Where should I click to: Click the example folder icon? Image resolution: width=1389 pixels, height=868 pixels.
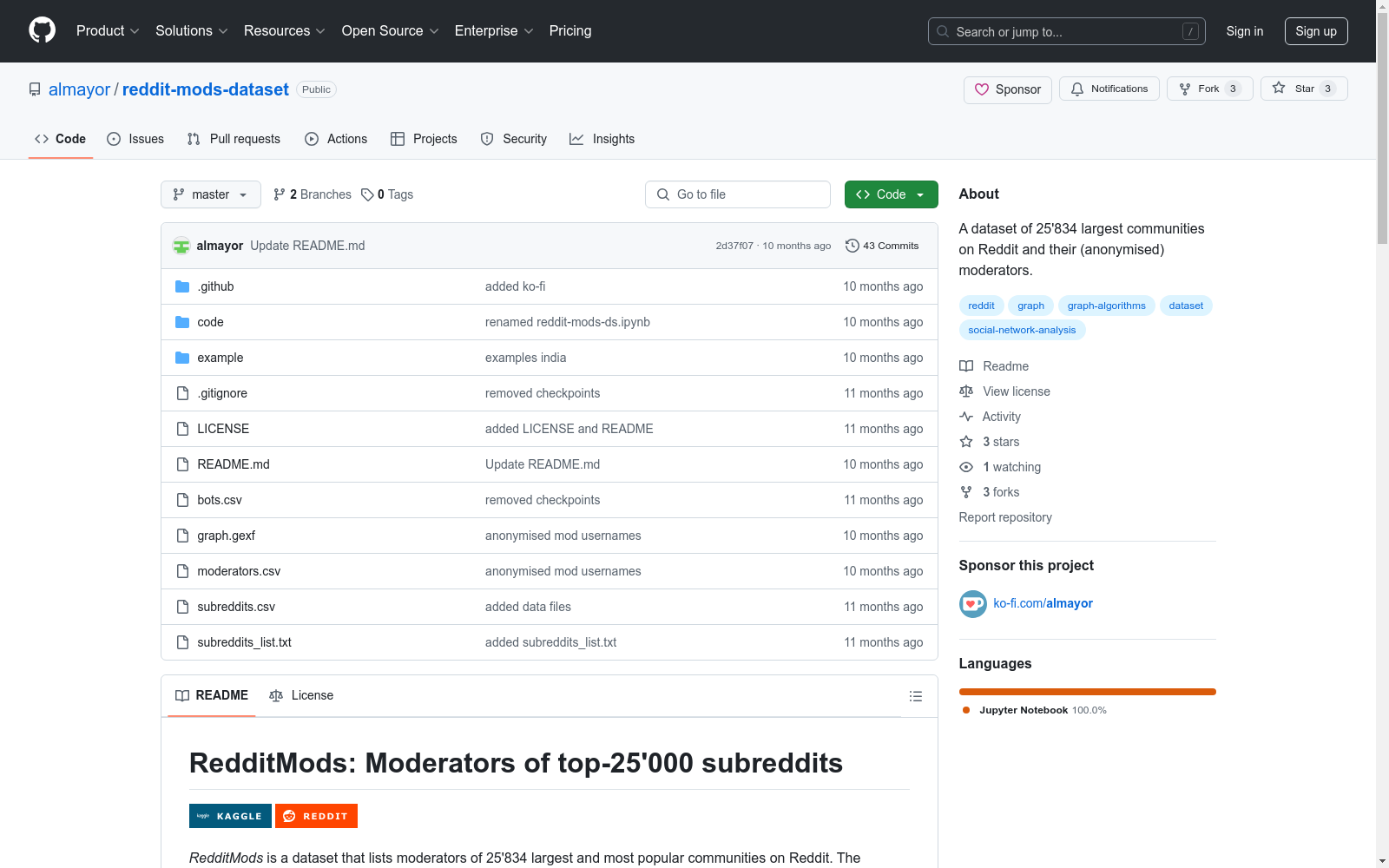pos(182,358)
